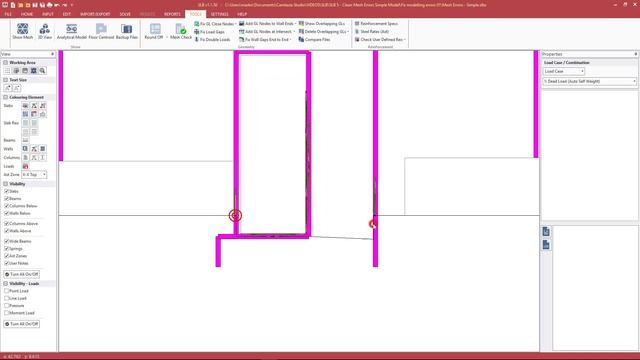Open the Dead Load case dropdown
Image resolution: width=640 pixels, height=360 pixels.
pos(589,82)
